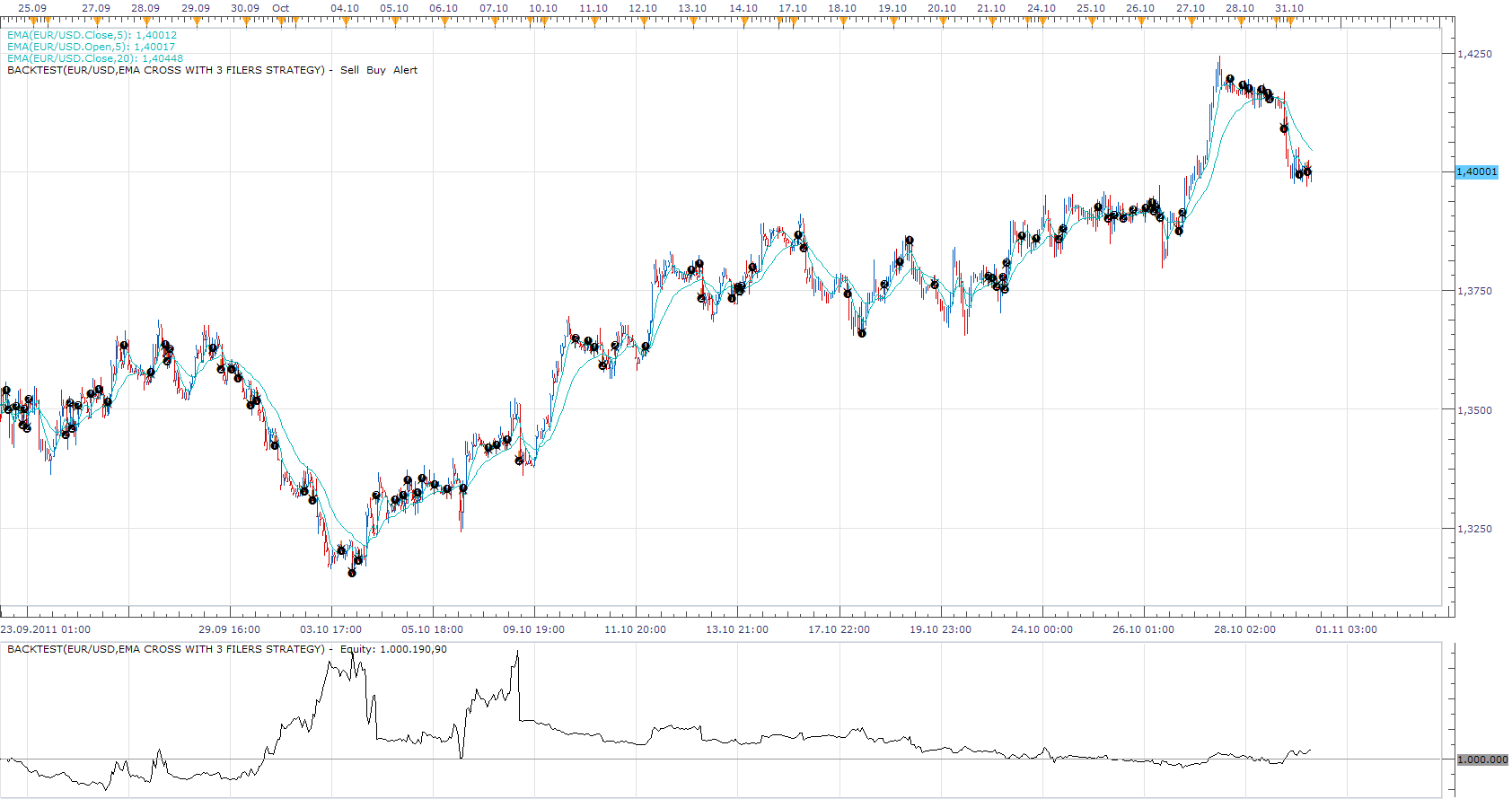Click the orange marker beneath 19.10
Viewport: 1512px width, 799px height.
[x=893, y=21]
